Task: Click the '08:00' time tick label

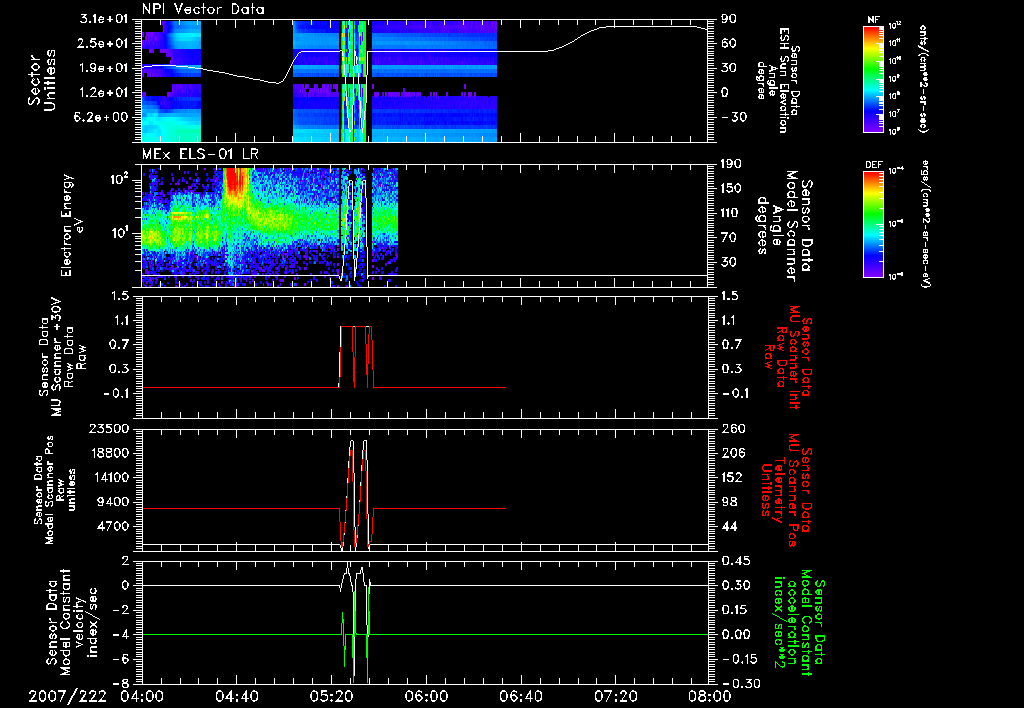Action: tap(710, 696)
